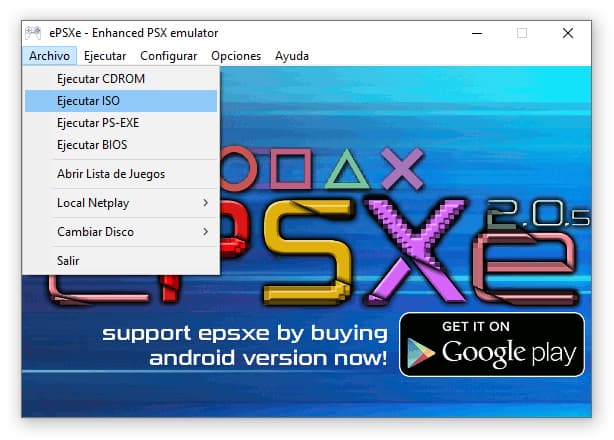
Task: Click the Get it on Google Play button
Action: [x=491, y=344]
